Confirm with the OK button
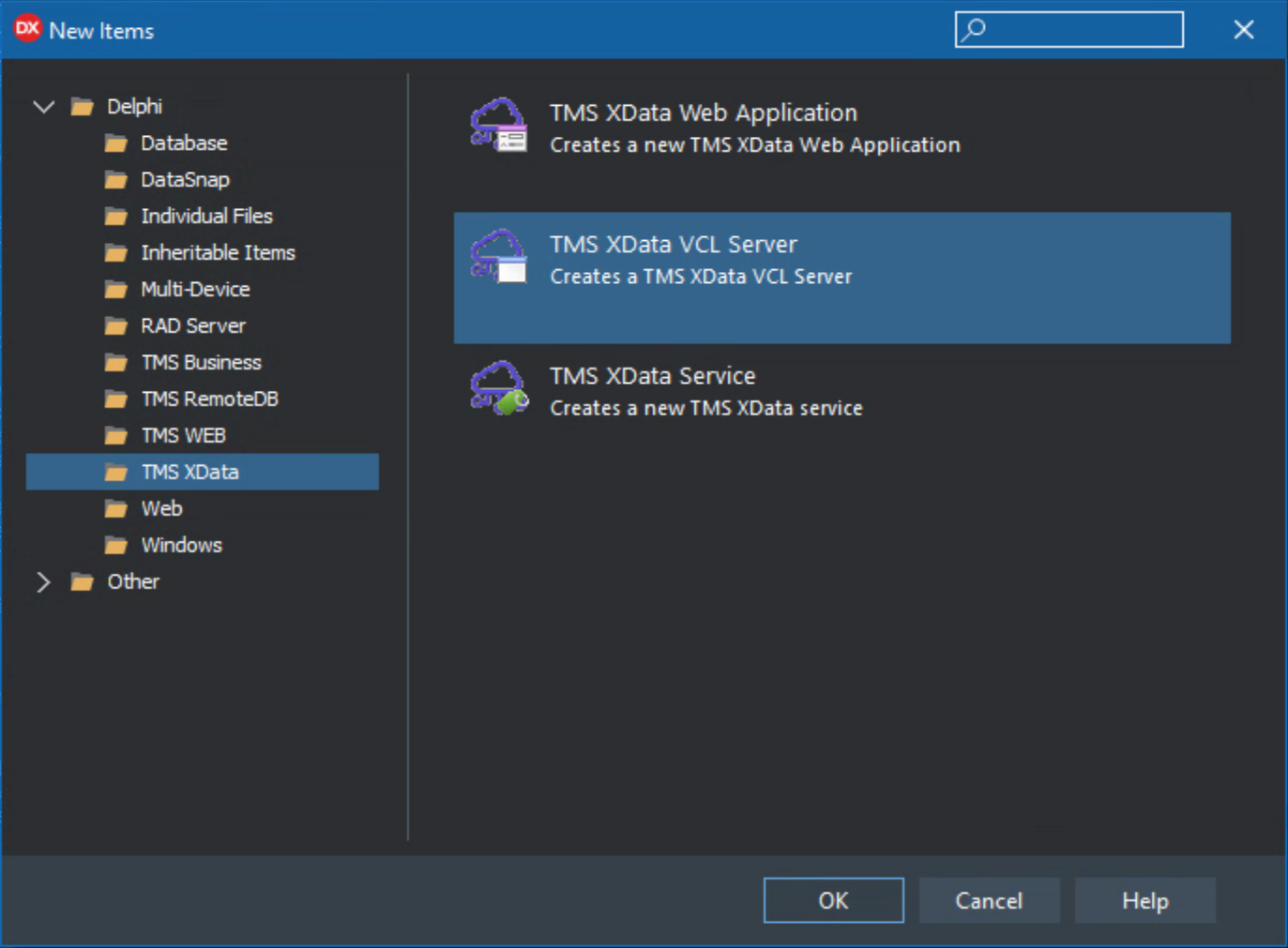This screenshot has height=948, width=1288. (834, 900)
